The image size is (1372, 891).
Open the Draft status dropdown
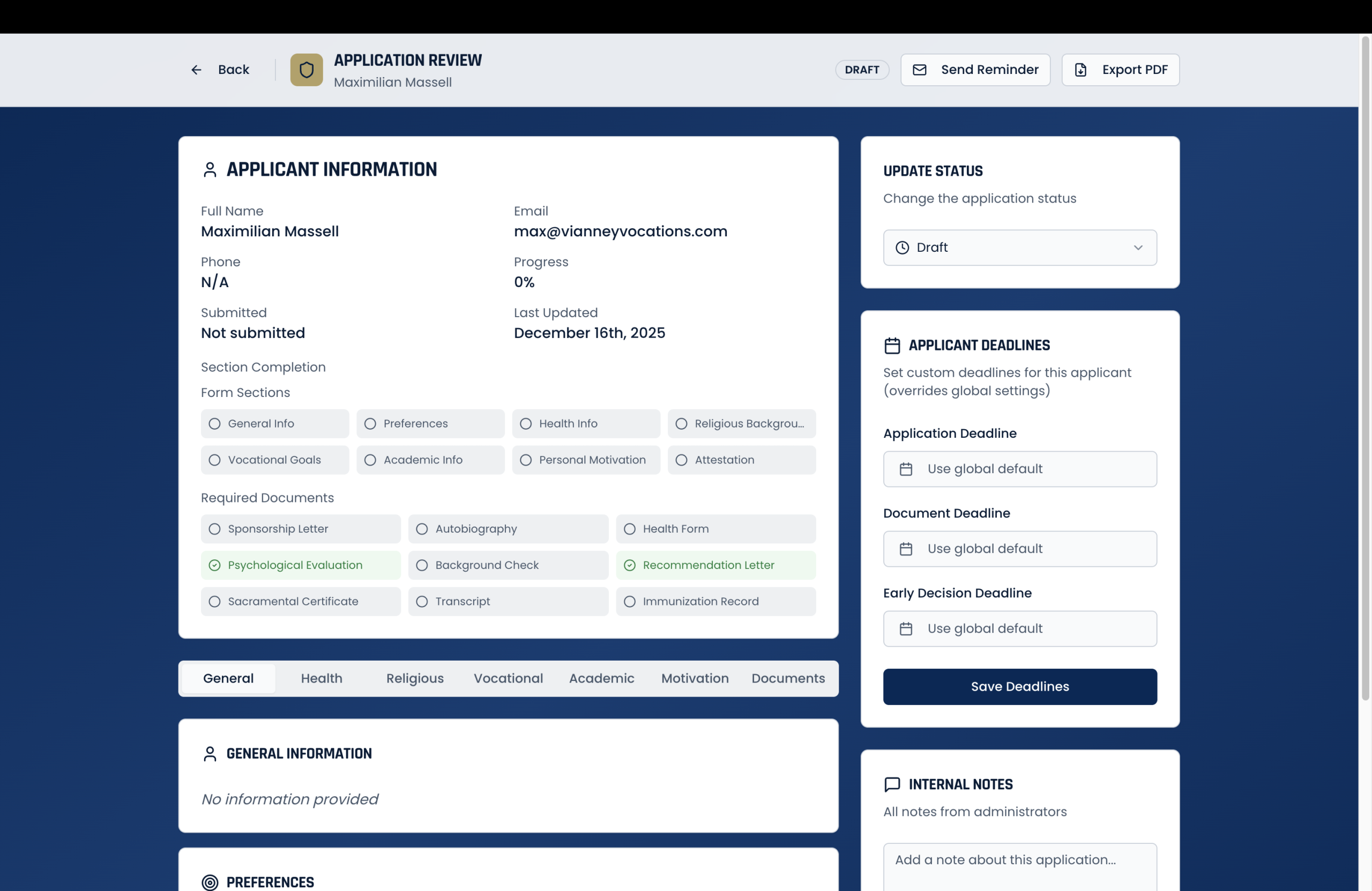1019,248
